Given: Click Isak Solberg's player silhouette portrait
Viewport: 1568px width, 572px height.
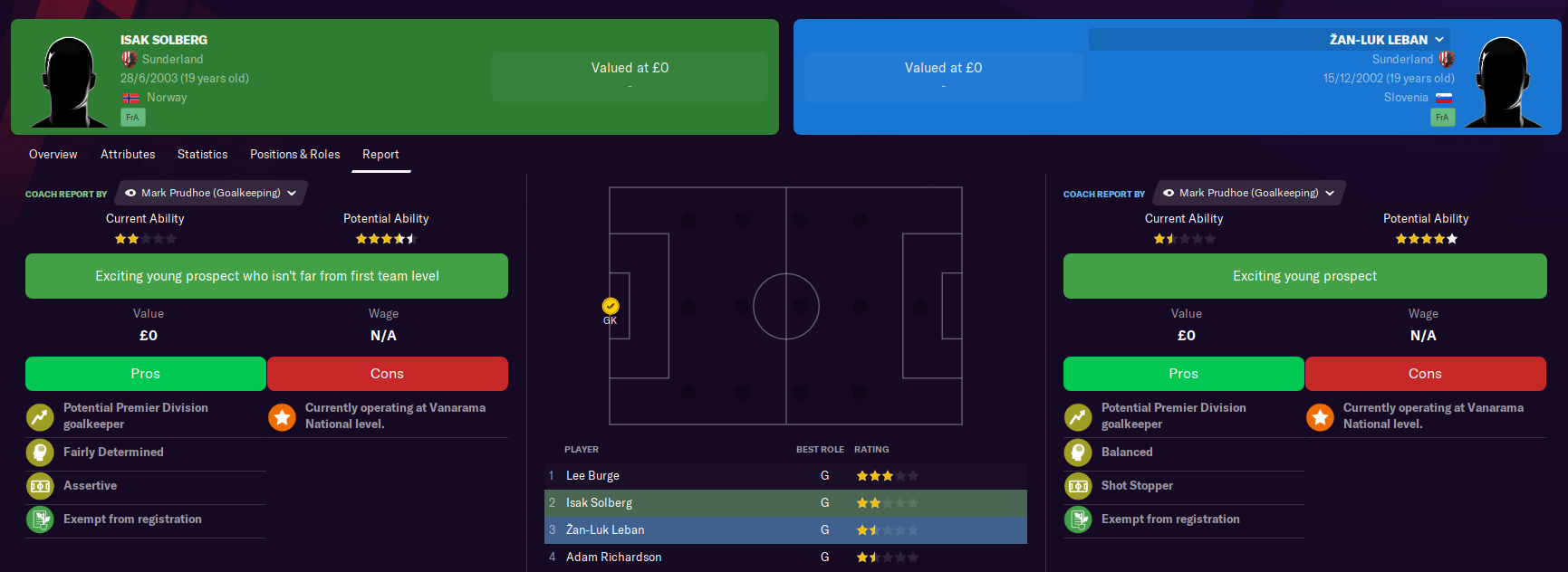Looking at the screenshot, I should coord(70,81).
